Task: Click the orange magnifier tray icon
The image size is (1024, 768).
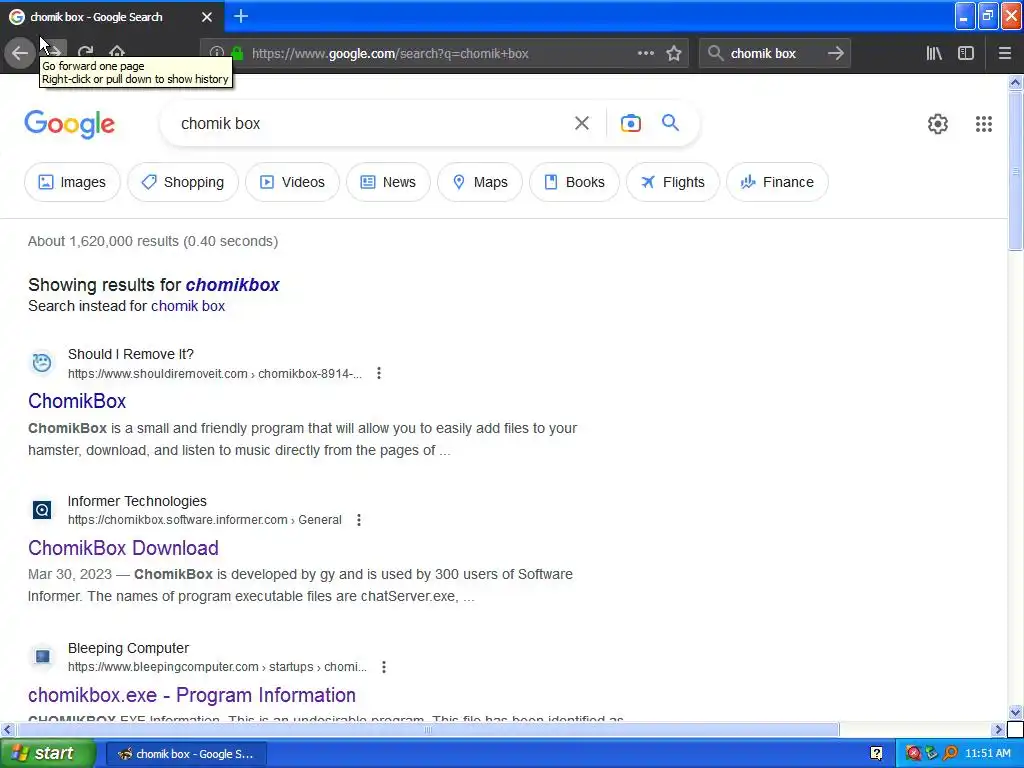Action: (x=951, y=754)
